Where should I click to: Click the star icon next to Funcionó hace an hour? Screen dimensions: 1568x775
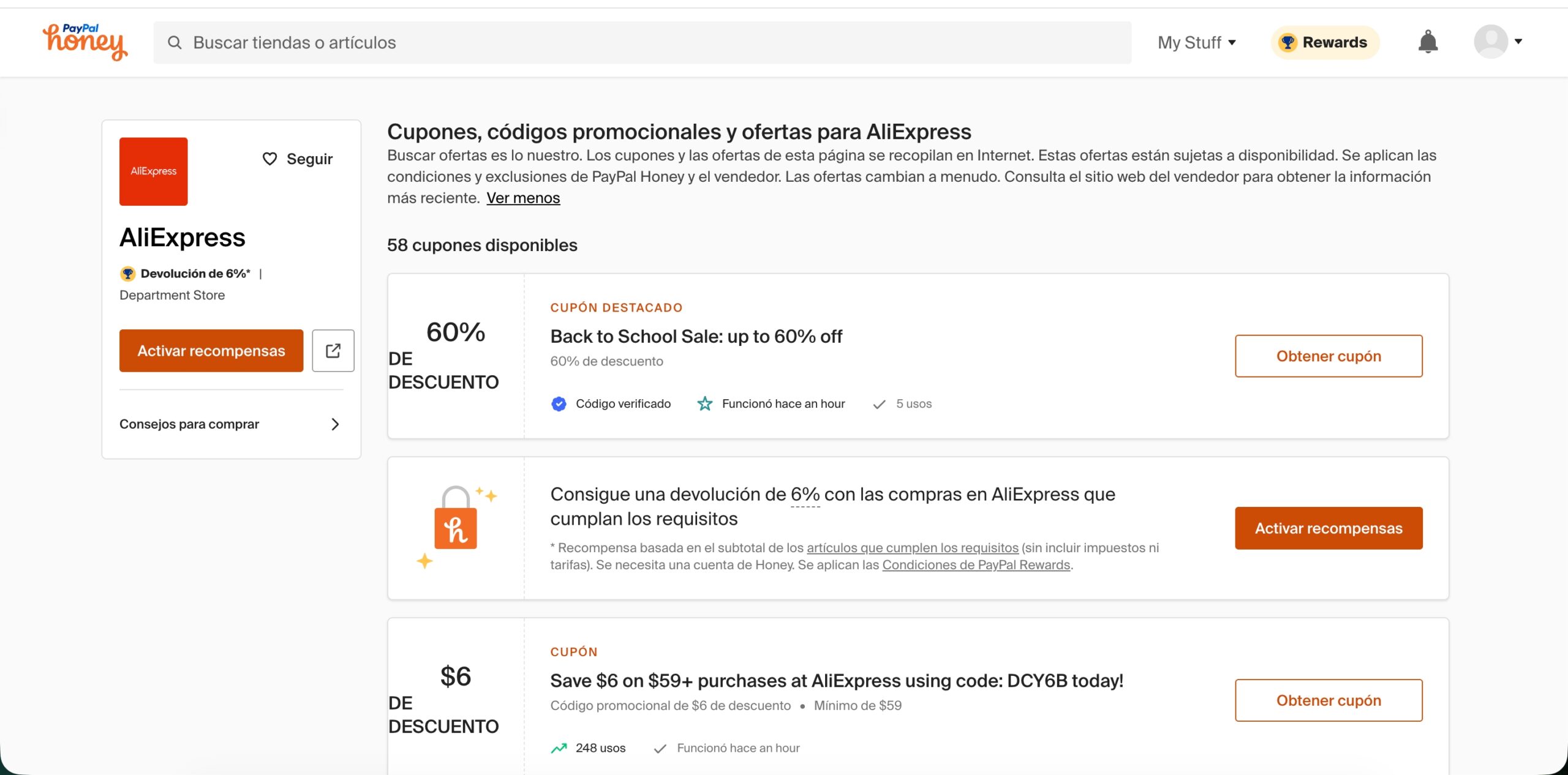click(x=705, y=404)
